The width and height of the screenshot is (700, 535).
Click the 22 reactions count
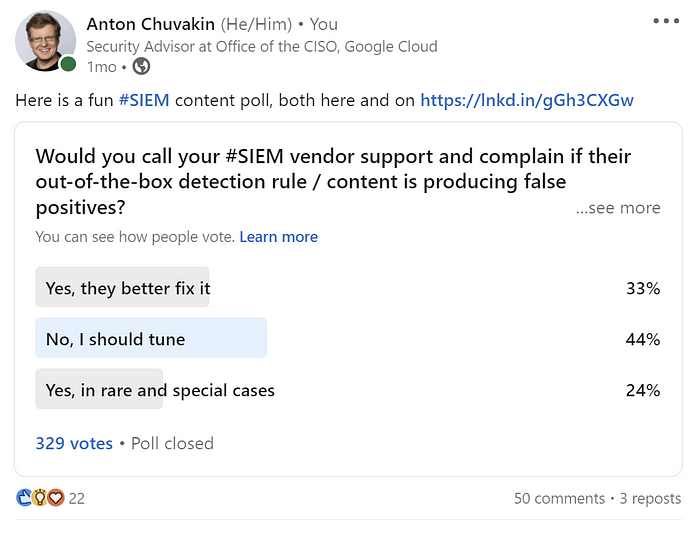pos(76,498)
